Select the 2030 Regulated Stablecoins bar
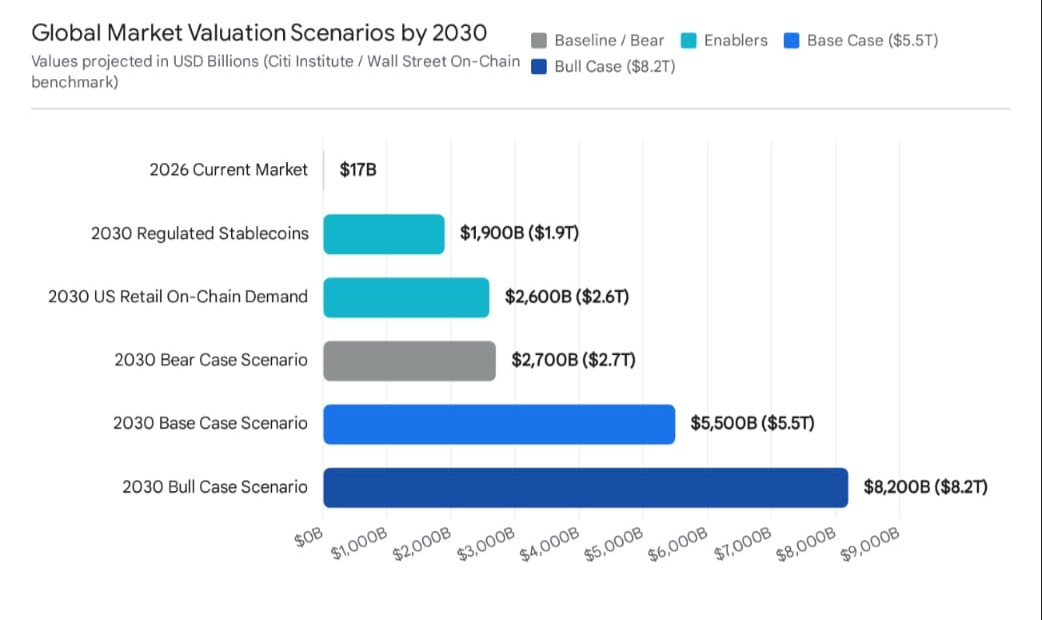Viewport: 1042px width, 620px height. tap(384, 234)
